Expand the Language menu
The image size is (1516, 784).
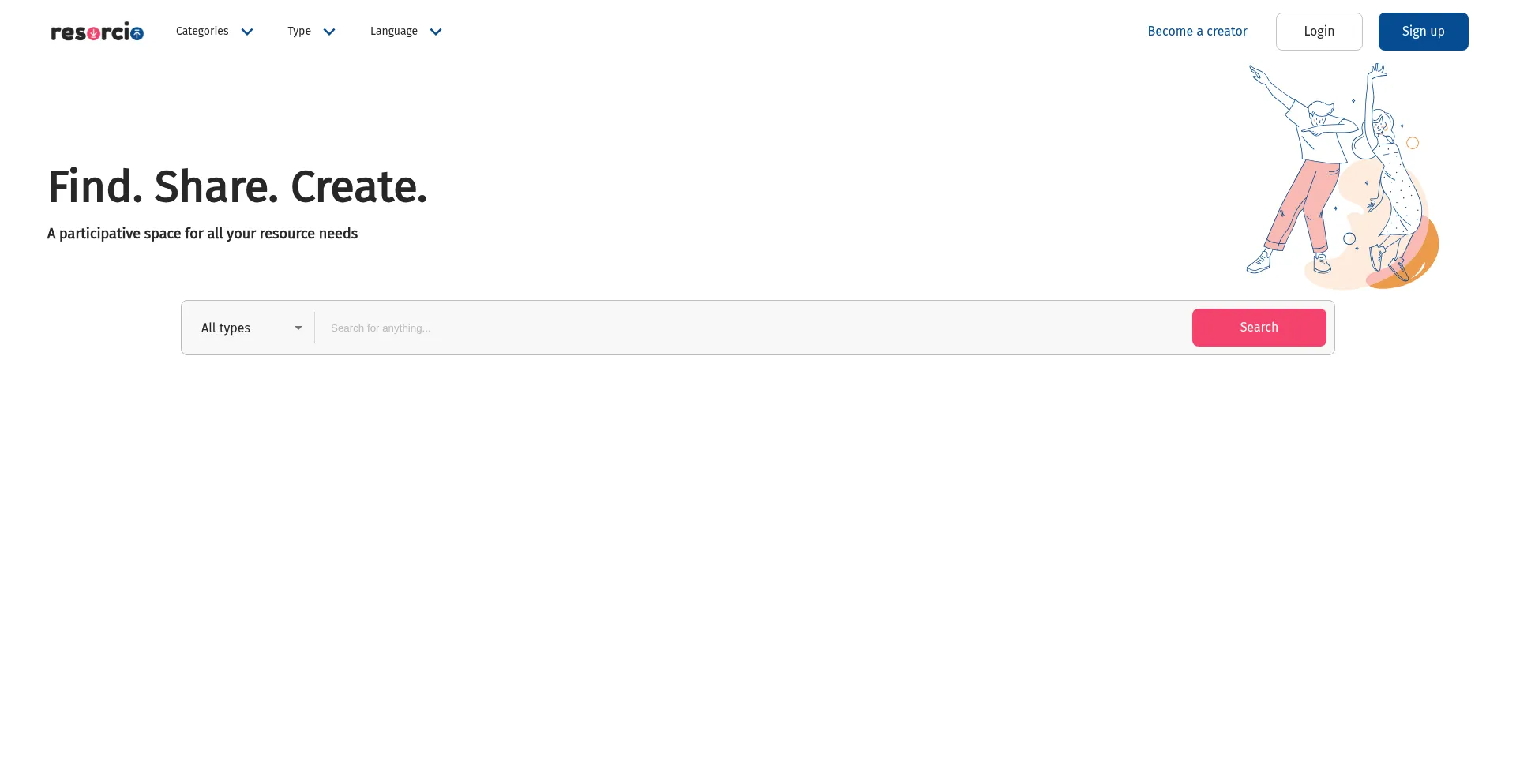[x=394, y=32]
